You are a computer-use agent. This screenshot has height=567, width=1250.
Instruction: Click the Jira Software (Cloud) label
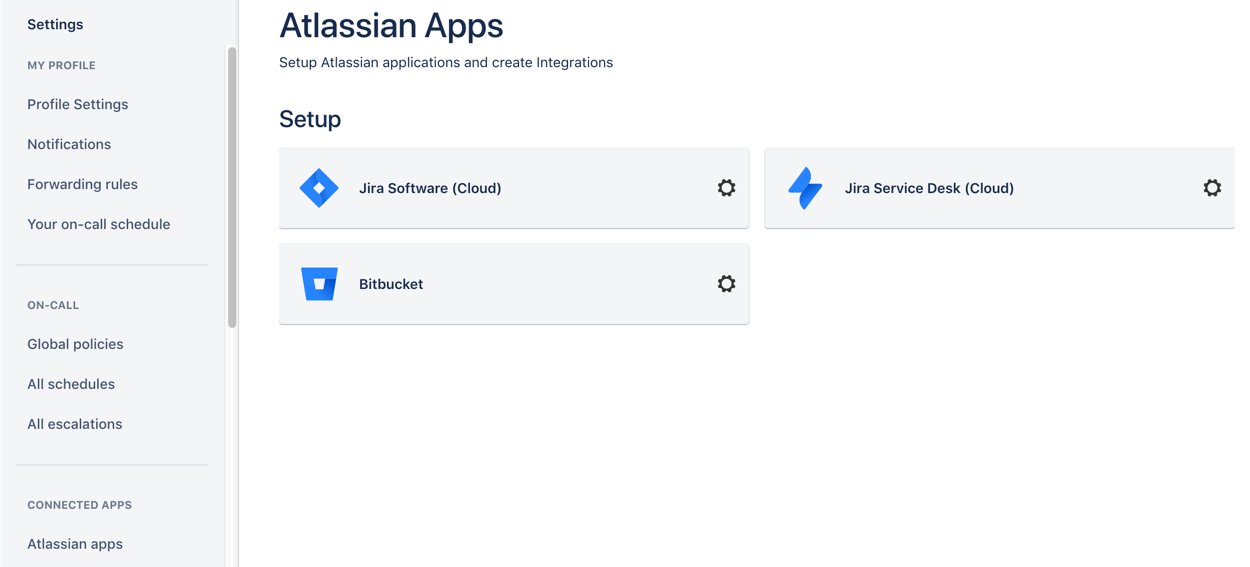[430, 188]
